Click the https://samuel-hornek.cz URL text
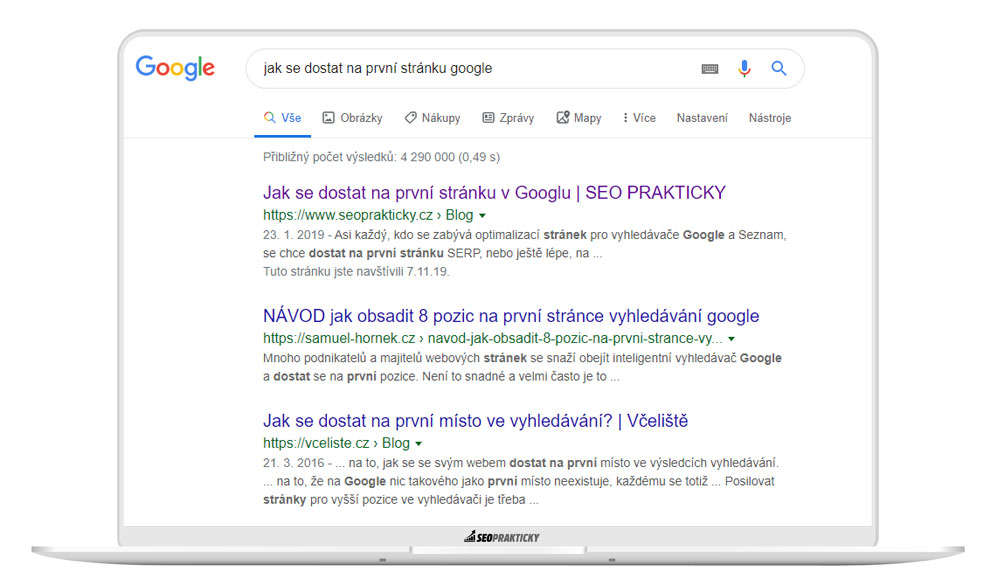Viewport: 1000px width, 580px height. coord(339,338)
